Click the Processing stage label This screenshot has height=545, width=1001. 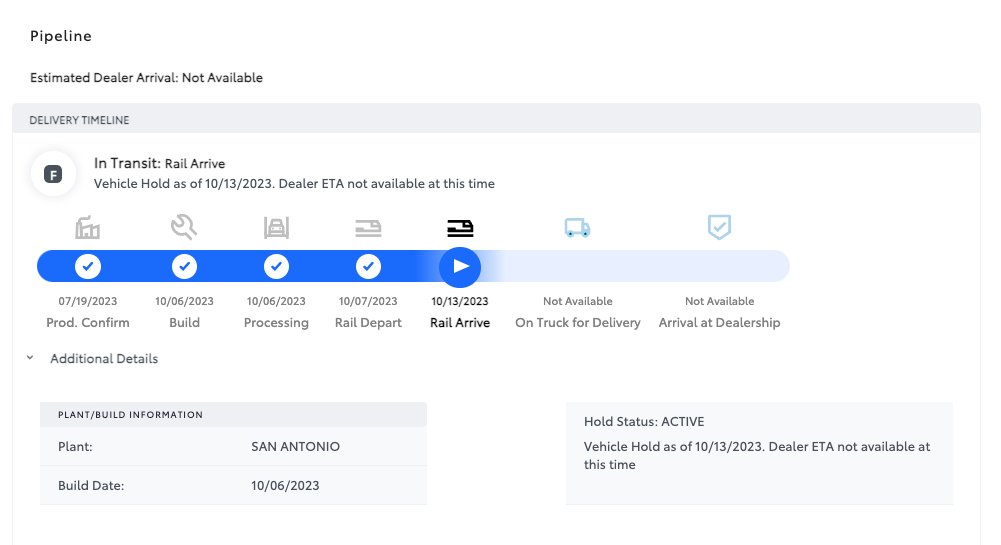(276, 323)
